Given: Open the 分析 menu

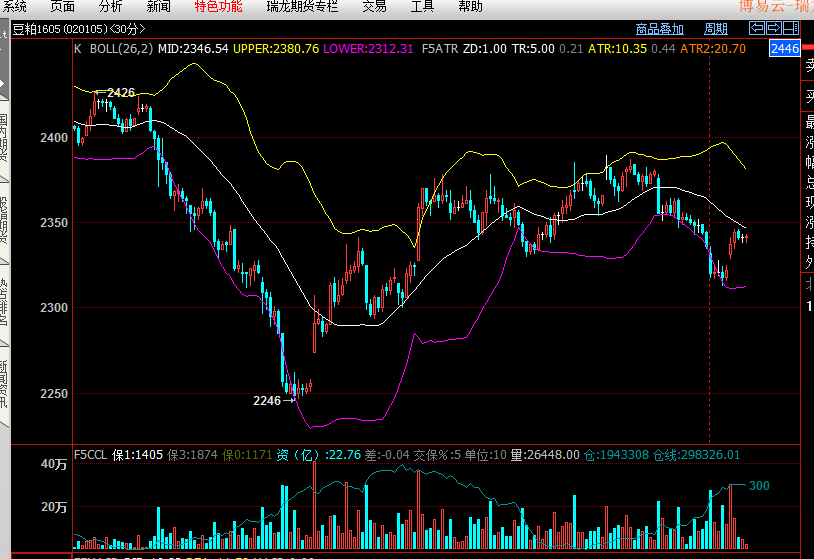Looking at the screenshot, I should pos(110,6).
